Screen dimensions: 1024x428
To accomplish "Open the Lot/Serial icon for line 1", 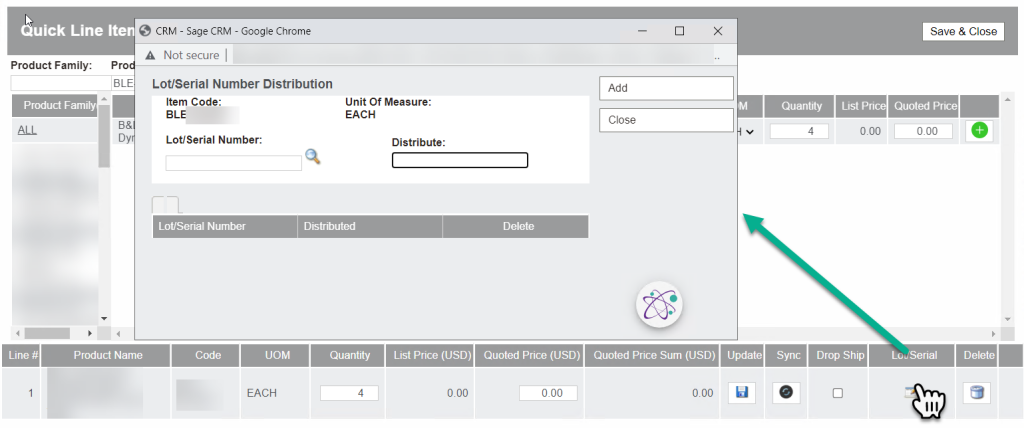I will pyautogui.click(x=910, y=392).
